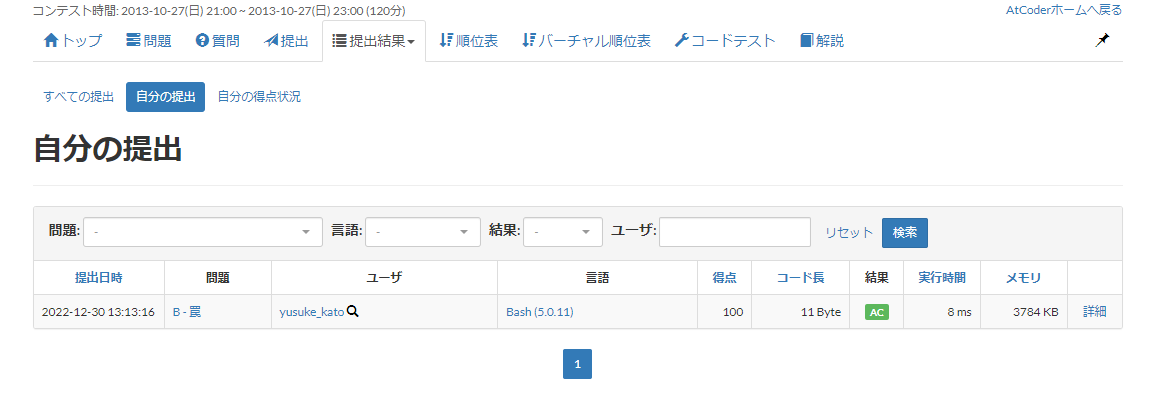Click the submission time 2022-12-30 13:13:16

point(98,312)
